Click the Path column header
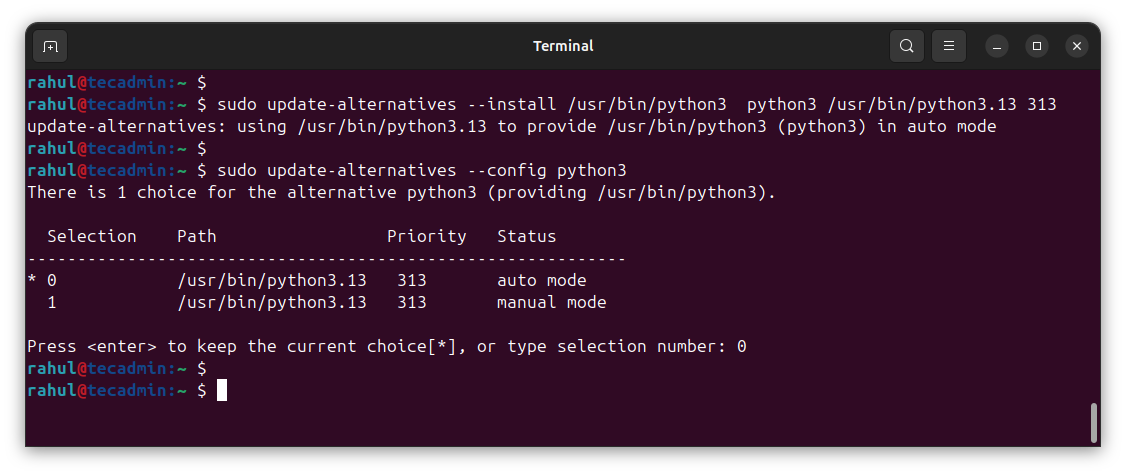 [x=197, y=236]
